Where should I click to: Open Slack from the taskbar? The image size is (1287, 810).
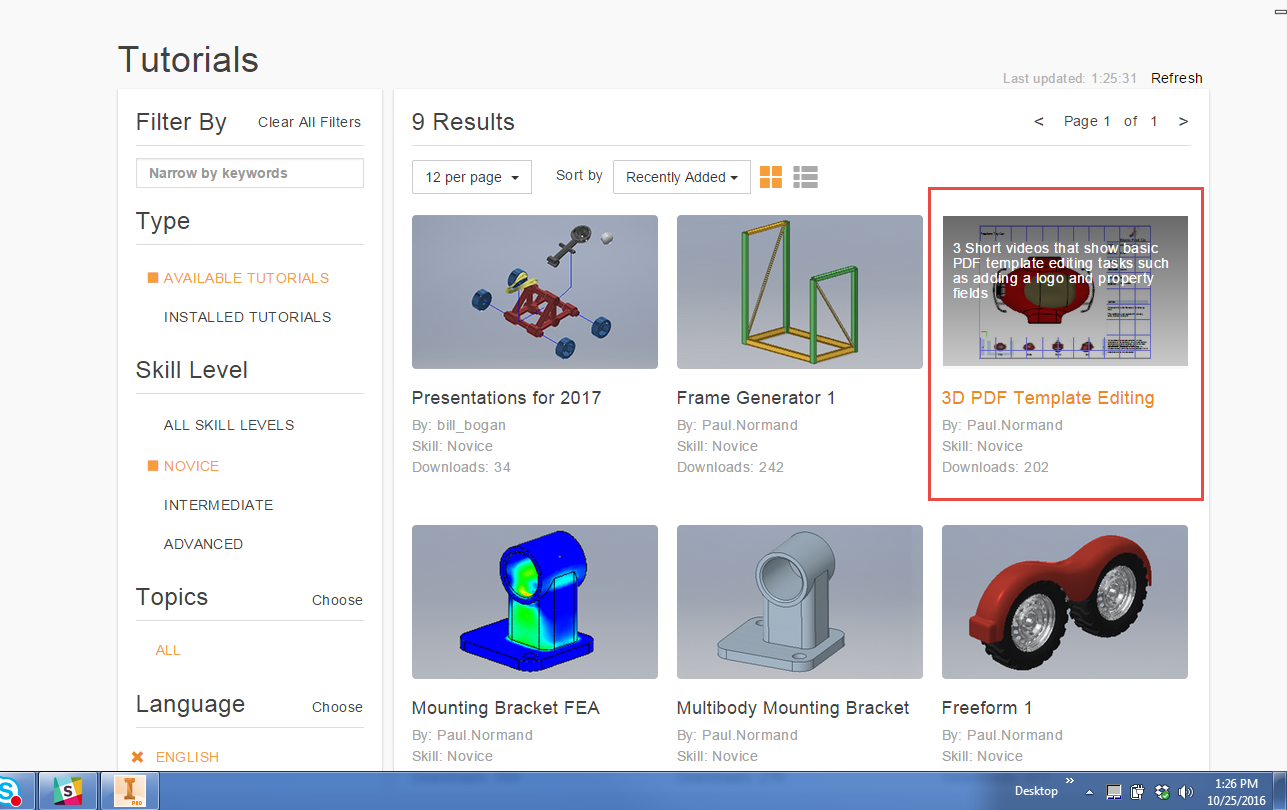[x=68, y=790]
